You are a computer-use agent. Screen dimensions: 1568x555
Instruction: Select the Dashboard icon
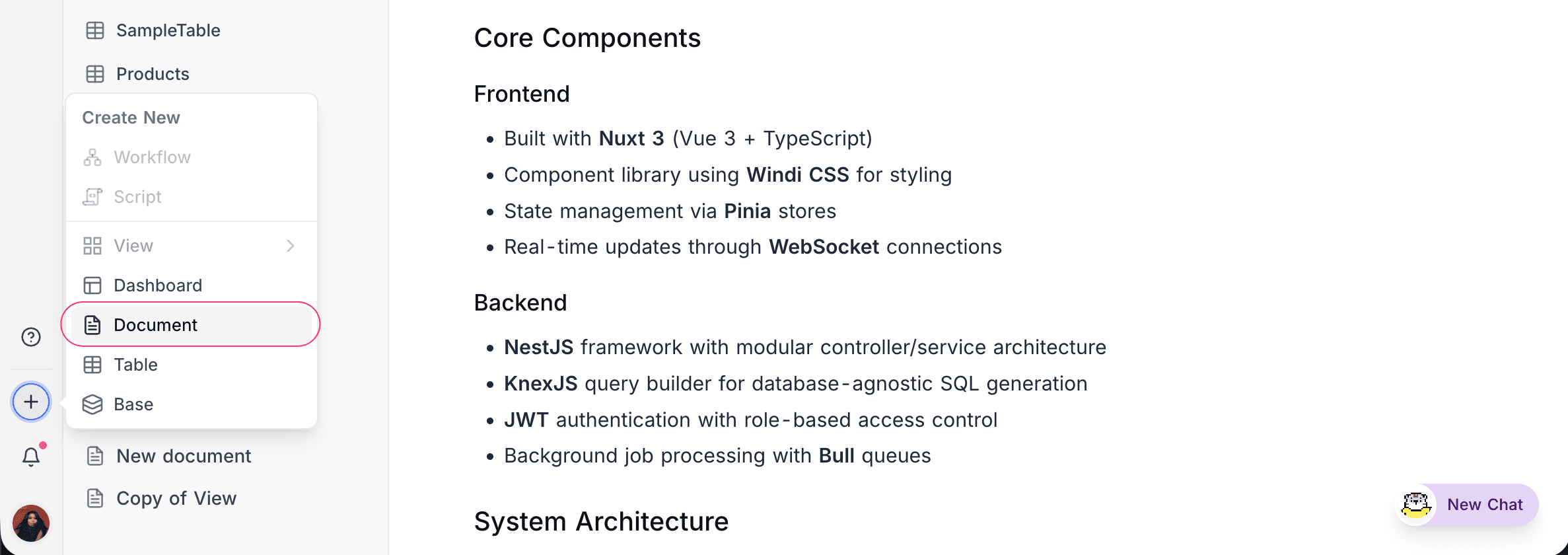(92, 285)
